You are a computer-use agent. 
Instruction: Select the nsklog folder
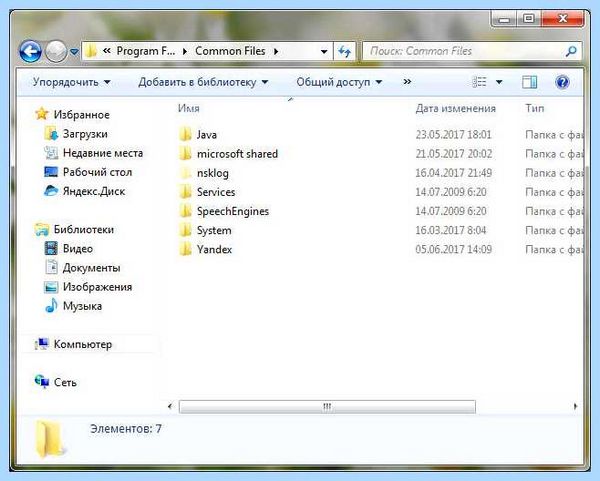[x=213, y=173]
